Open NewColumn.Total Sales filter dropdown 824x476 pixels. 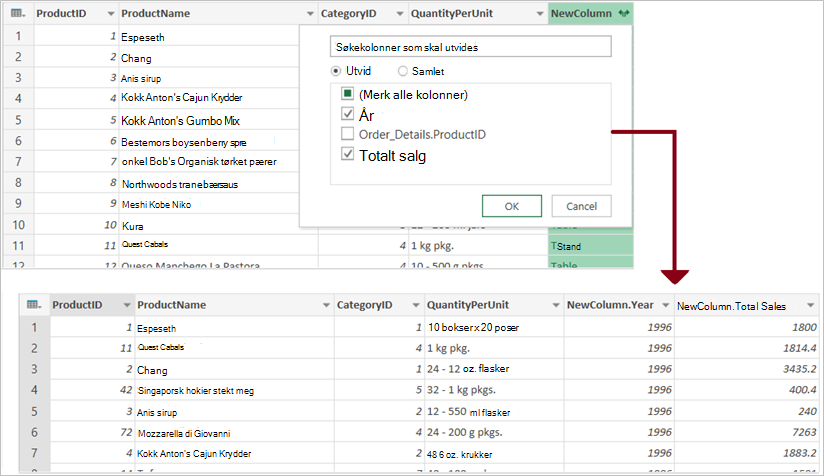(810, 305)
